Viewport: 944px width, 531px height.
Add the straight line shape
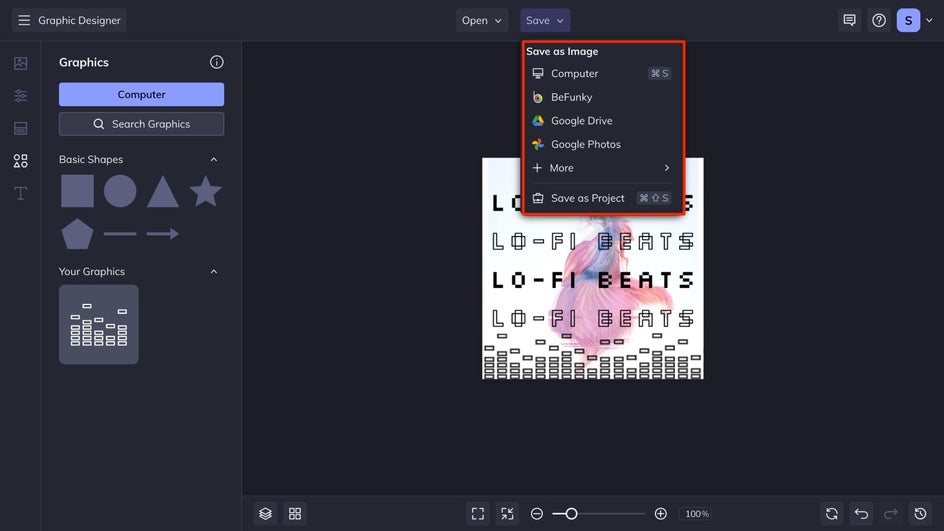120,234
